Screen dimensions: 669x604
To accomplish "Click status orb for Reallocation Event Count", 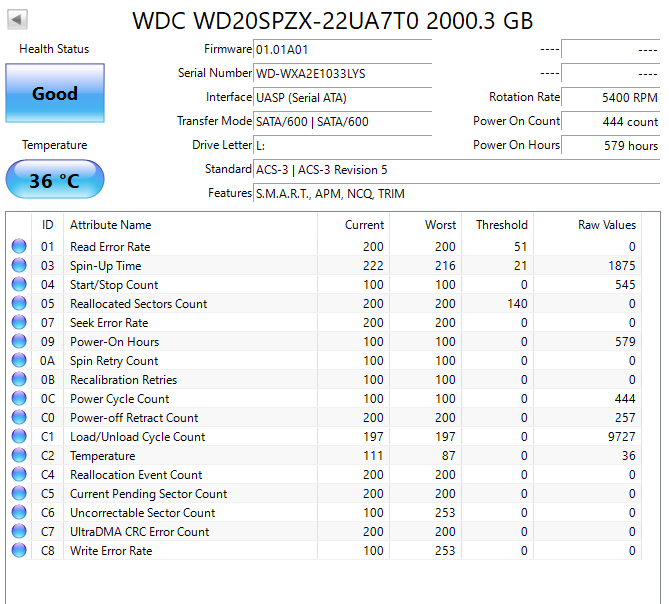I will point(19,474).
